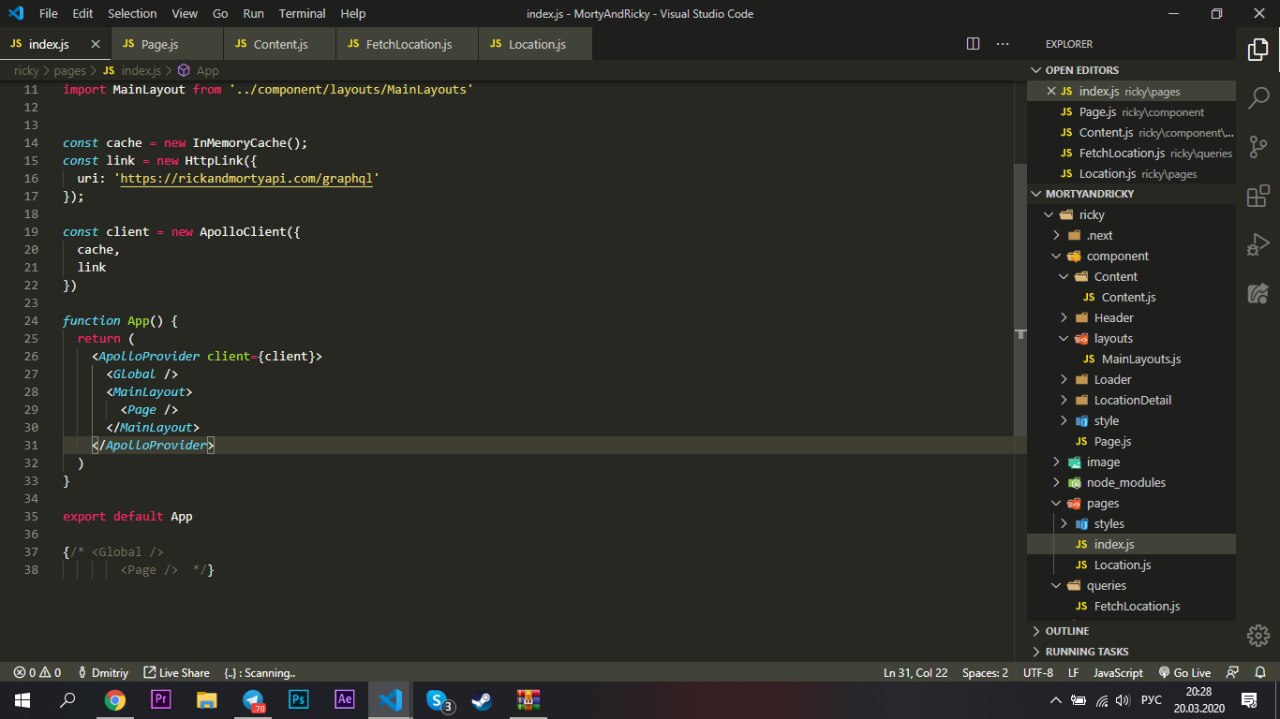Screen dimensions: 1280x719
Task: Expand the .next folder
Action: [x=1131, y=235]
